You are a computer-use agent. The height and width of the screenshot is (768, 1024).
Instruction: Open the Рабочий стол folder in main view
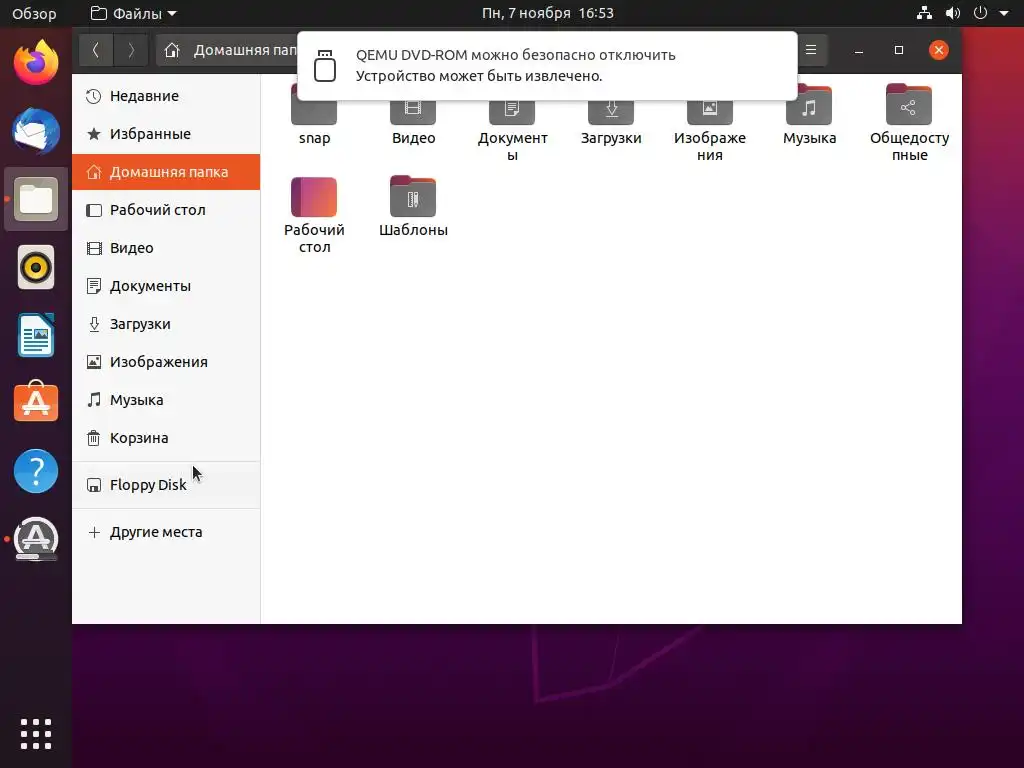(x=314, y=216)
